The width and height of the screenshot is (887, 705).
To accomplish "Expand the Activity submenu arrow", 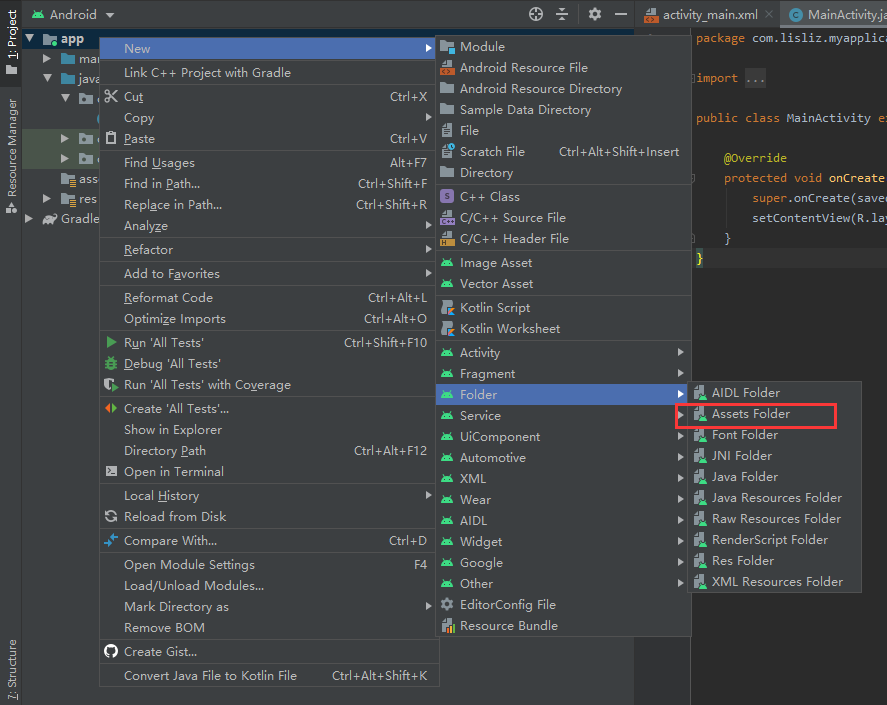I will (681, 352).
